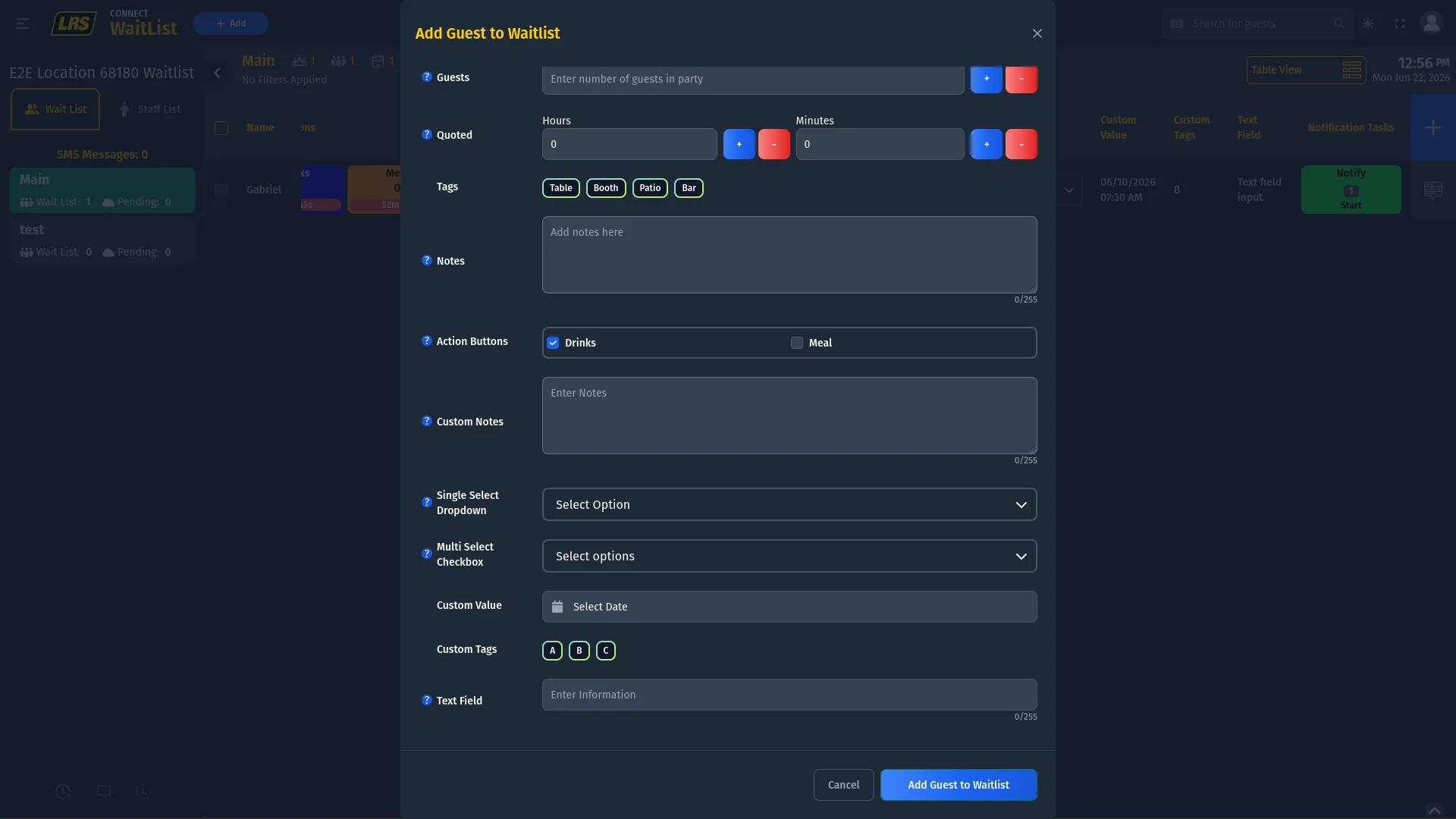Open the Multi Select Checkbox options dropdown

(789, 556)
